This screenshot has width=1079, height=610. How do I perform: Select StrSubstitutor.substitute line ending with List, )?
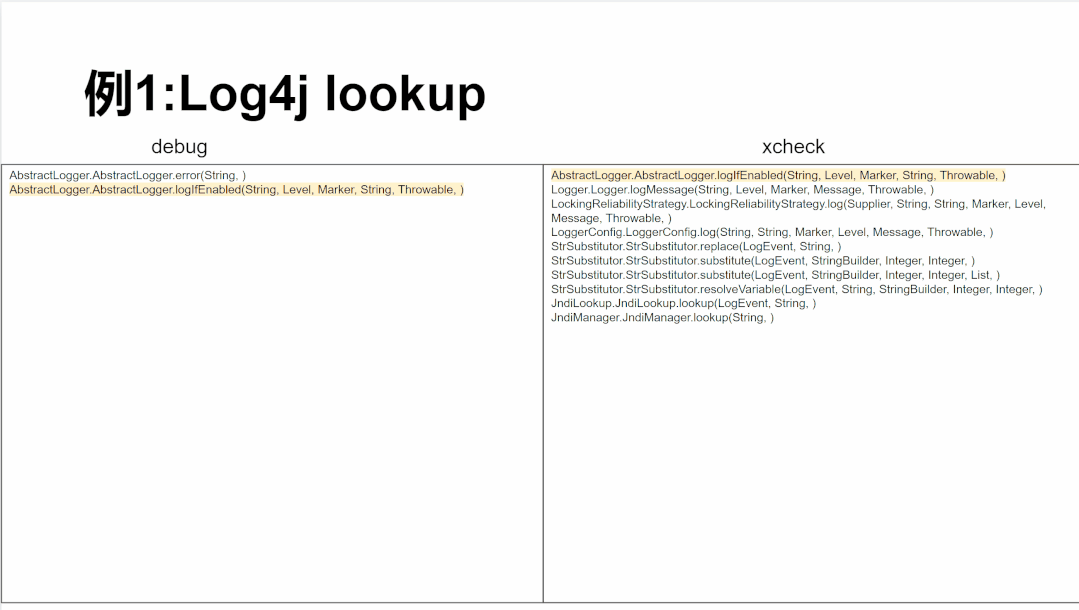(776, 275)
